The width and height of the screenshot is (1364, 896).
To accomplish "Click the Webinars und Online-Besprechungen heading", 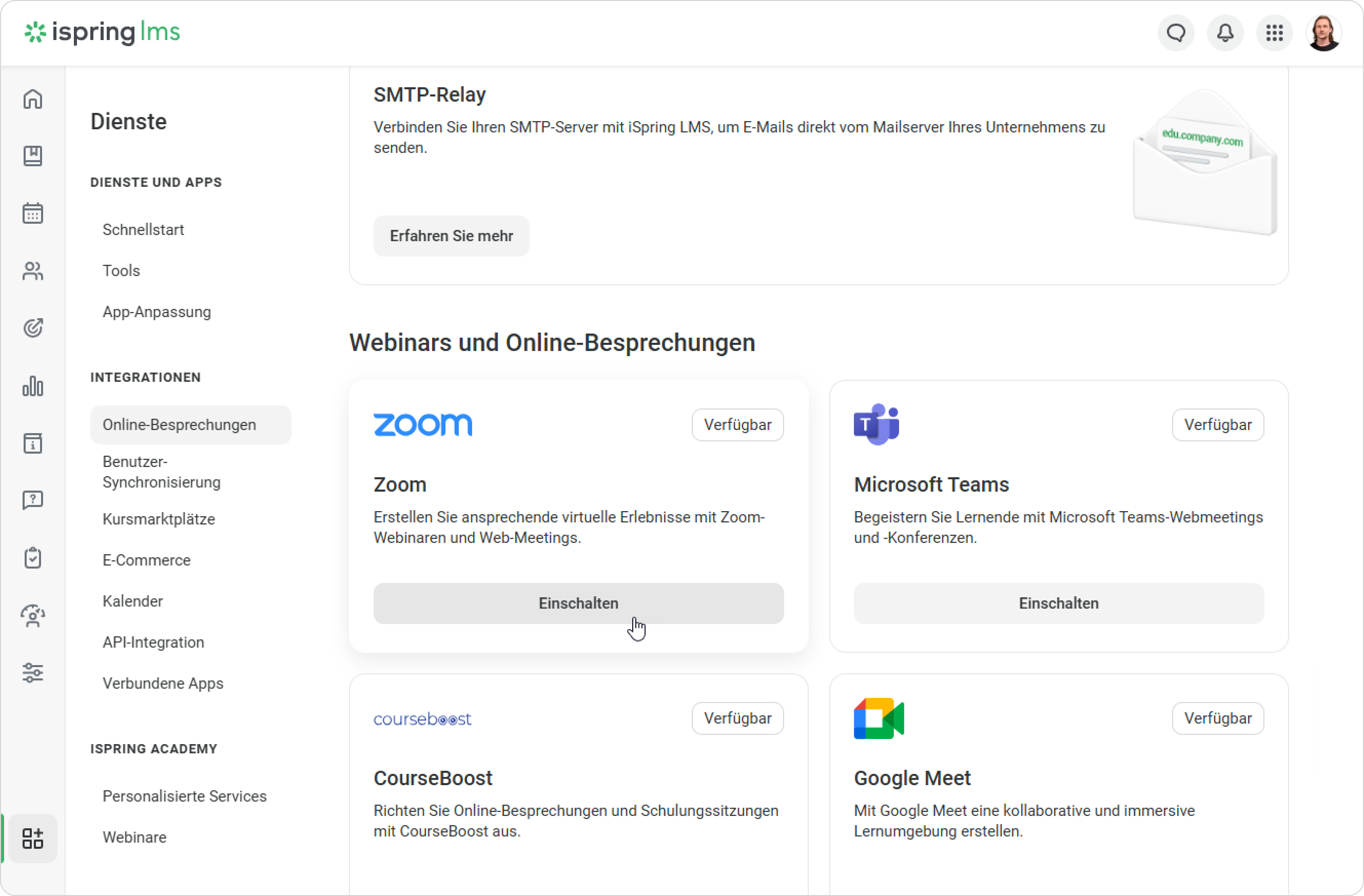I will click(553, 343).
